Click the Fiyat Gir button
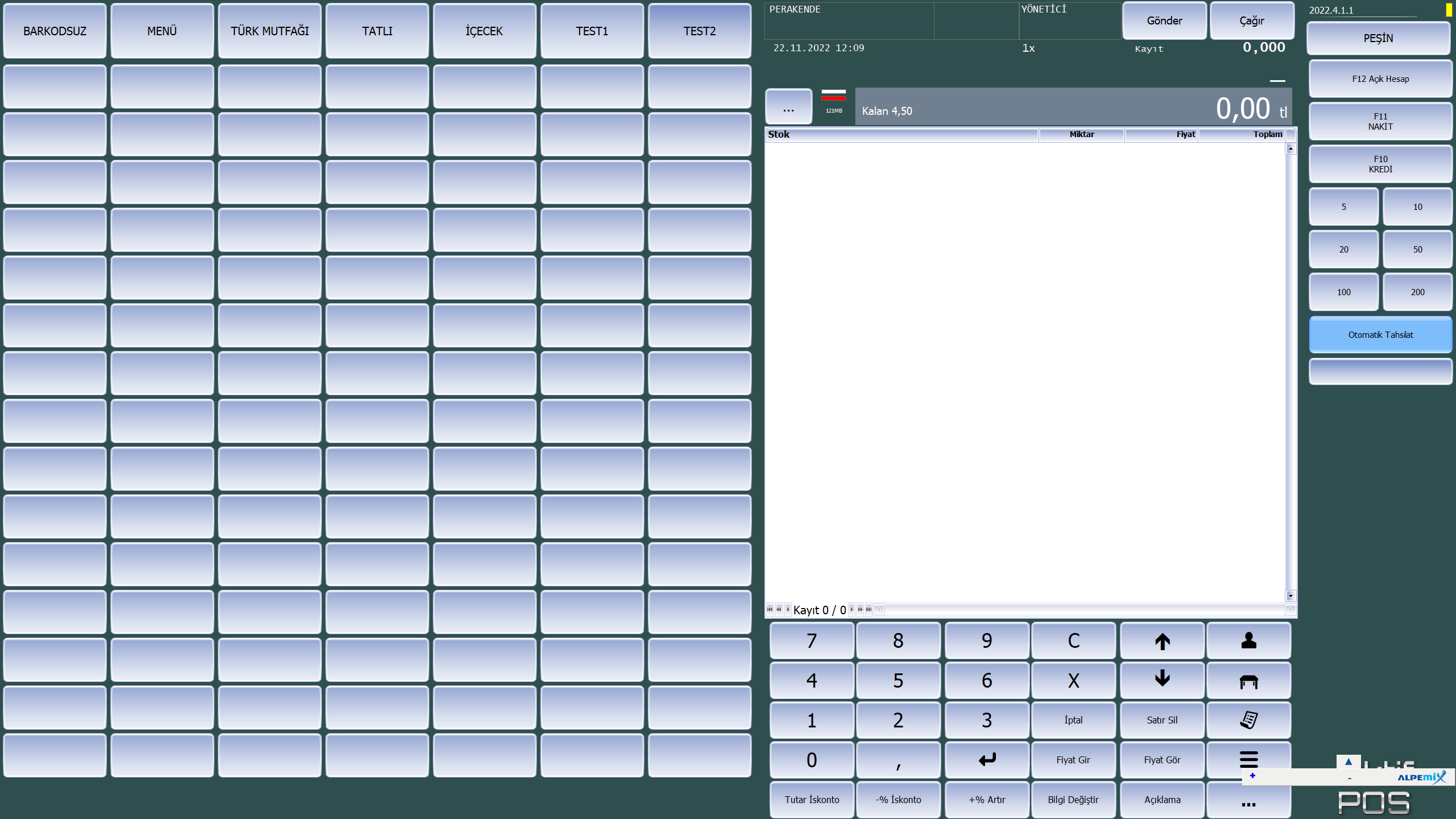The width and height of the screenshot is (1456, 819). pos(1073,760)
